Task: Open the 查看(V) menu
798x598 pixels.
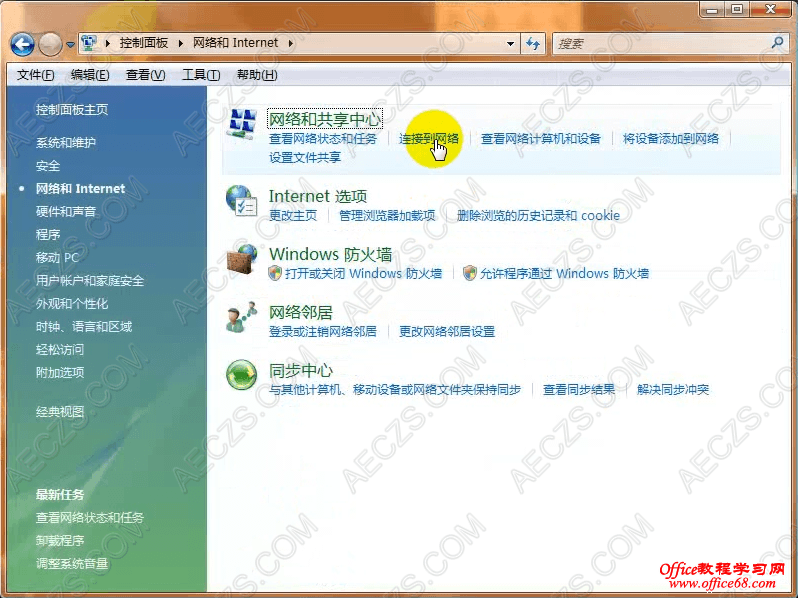Action: tap(146, 75)
